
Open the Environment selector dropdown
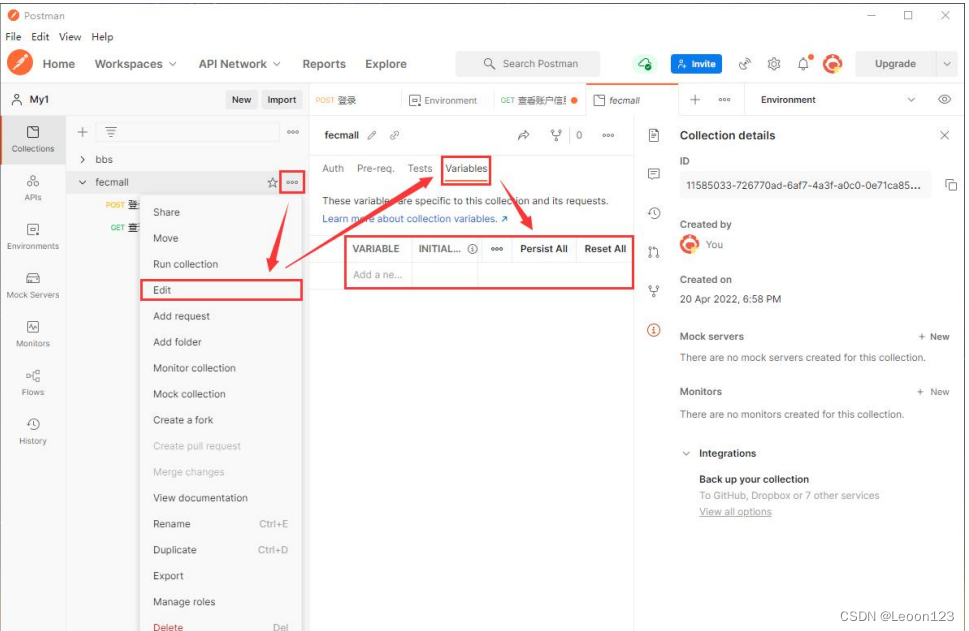(x=838, y=100)
